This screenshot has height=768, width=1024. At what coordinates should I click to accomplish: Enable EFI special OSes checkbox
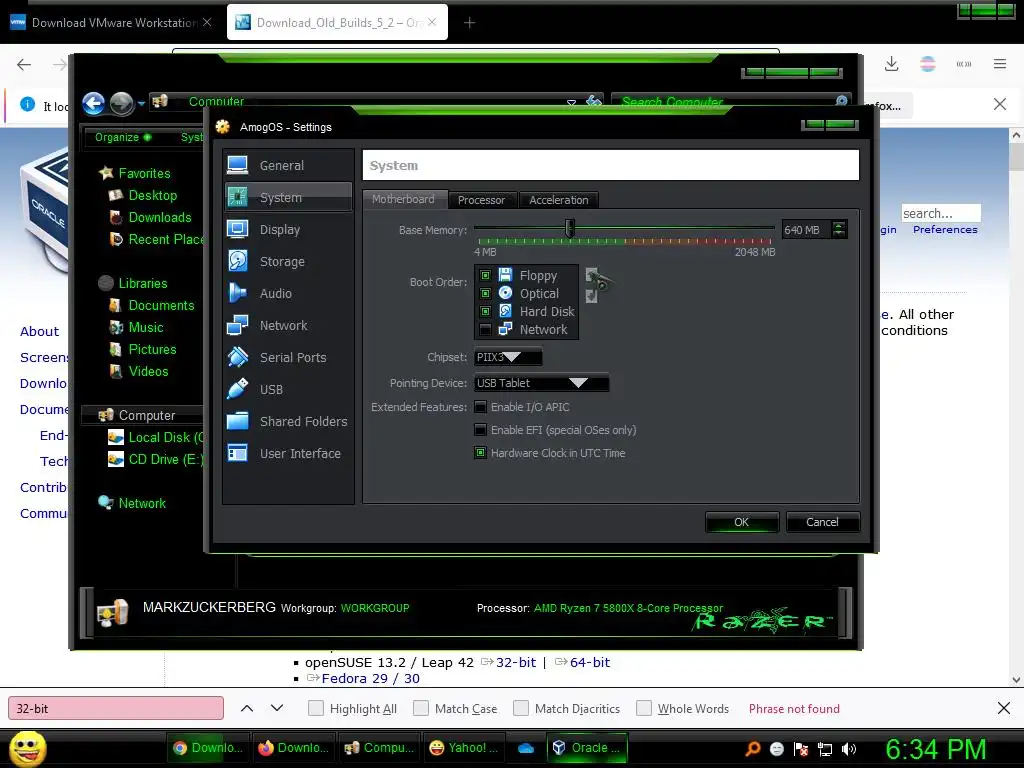(481, 430)
